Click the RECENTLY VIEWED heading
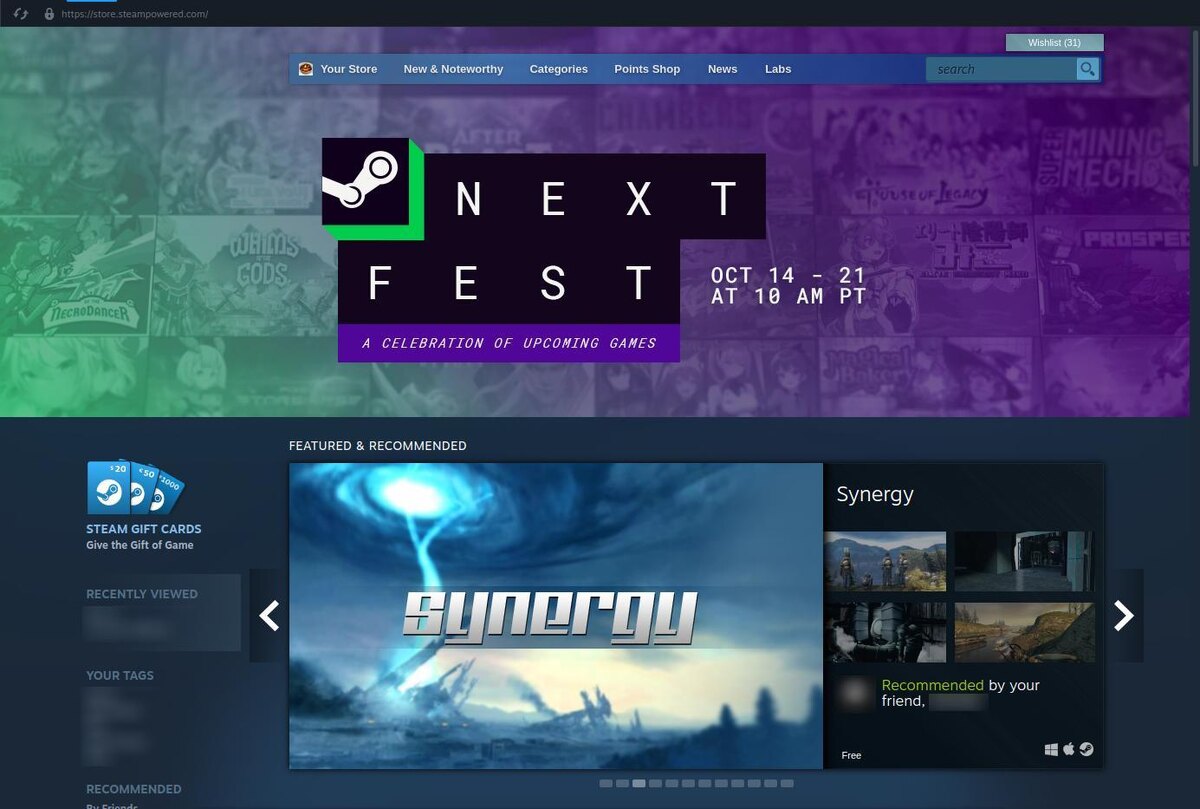This screenshot has height=809, width=1200. [142, 594]
